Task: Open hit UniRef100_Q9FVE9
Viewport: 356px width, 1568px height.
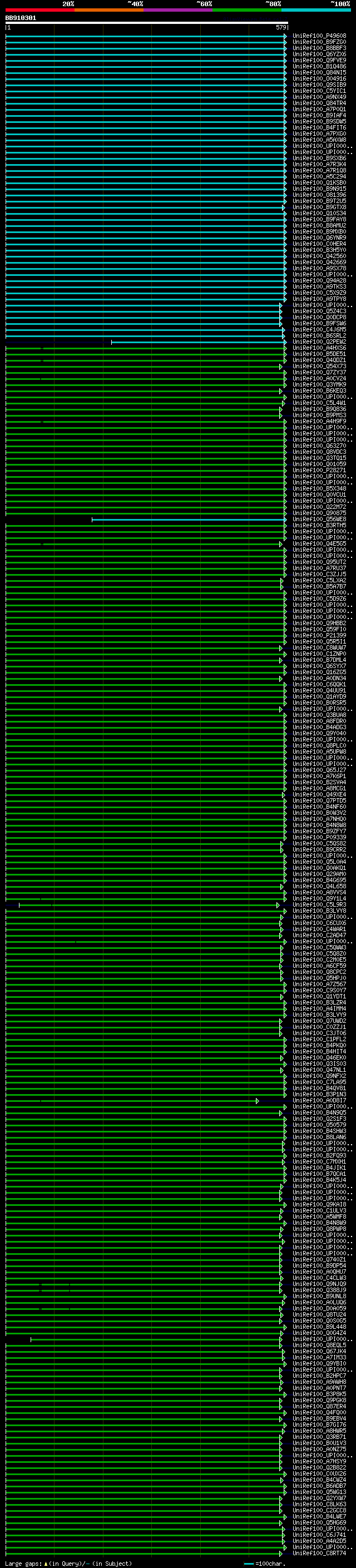Action: click(319, 60)
